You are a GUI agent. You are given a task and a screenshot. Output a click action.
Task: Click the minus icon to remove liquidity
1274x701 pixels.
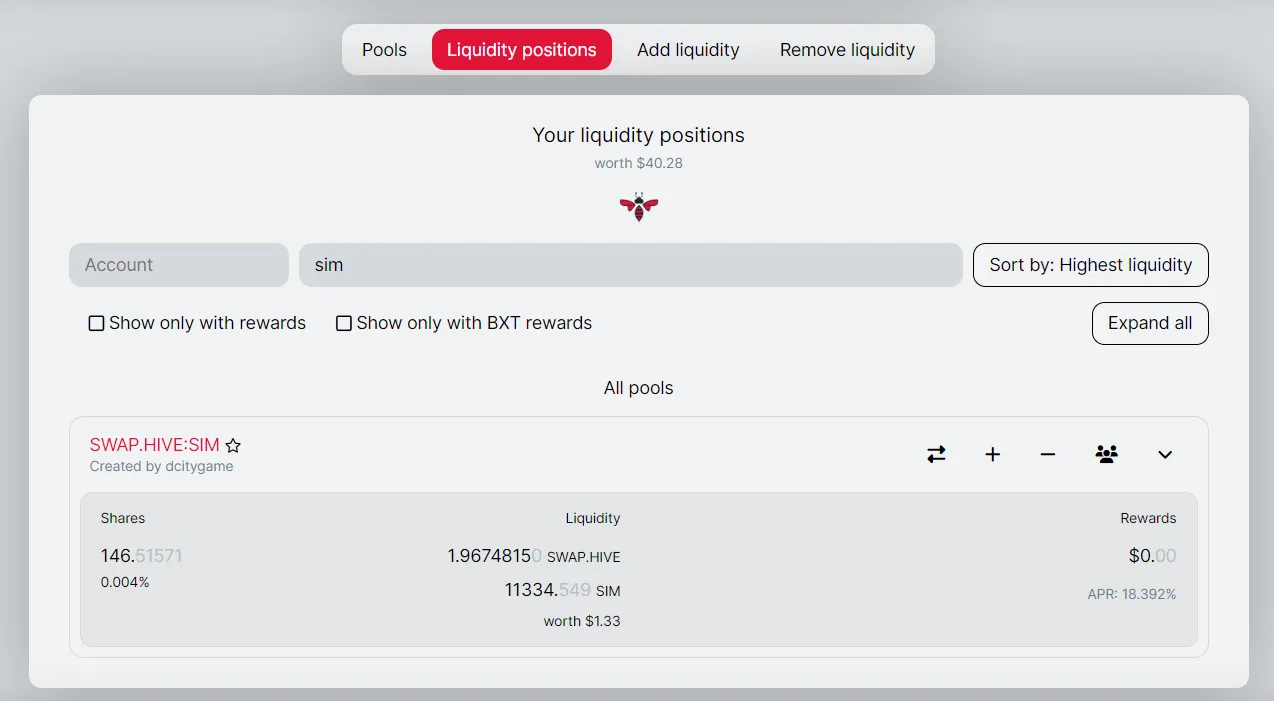tap(1047, 454)
